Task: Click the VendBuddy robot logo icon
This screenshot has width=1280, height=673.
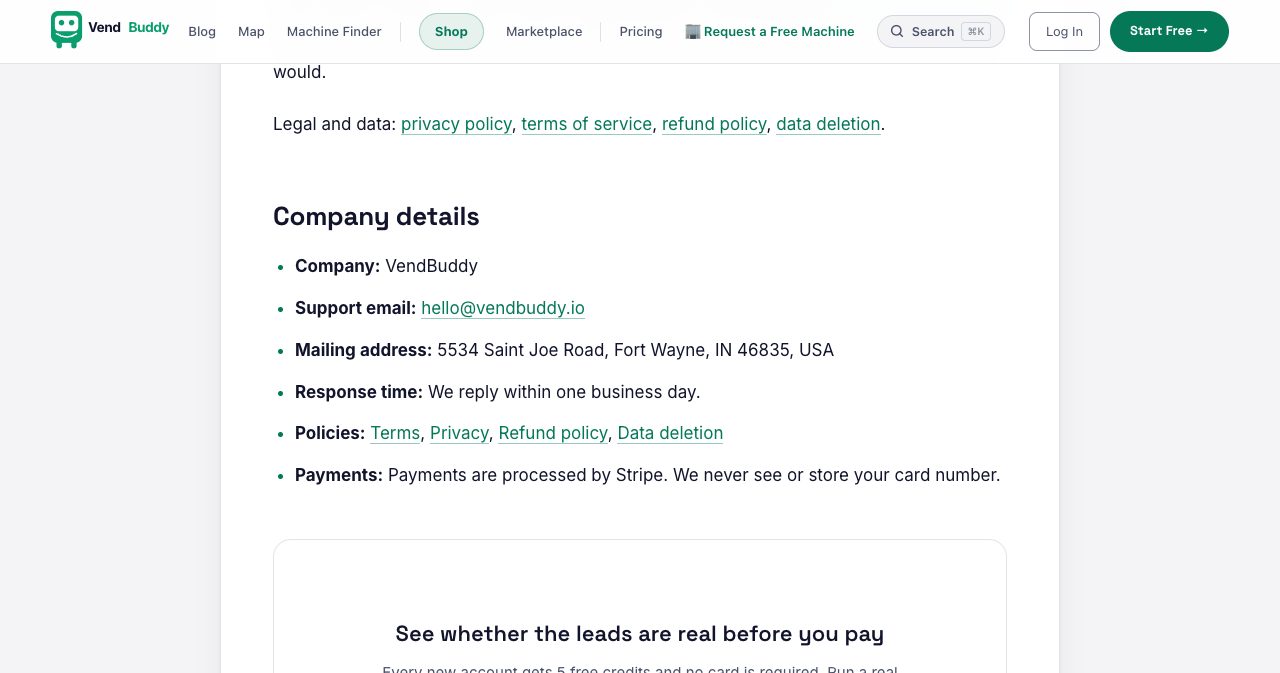Action: tap(66, 30)
